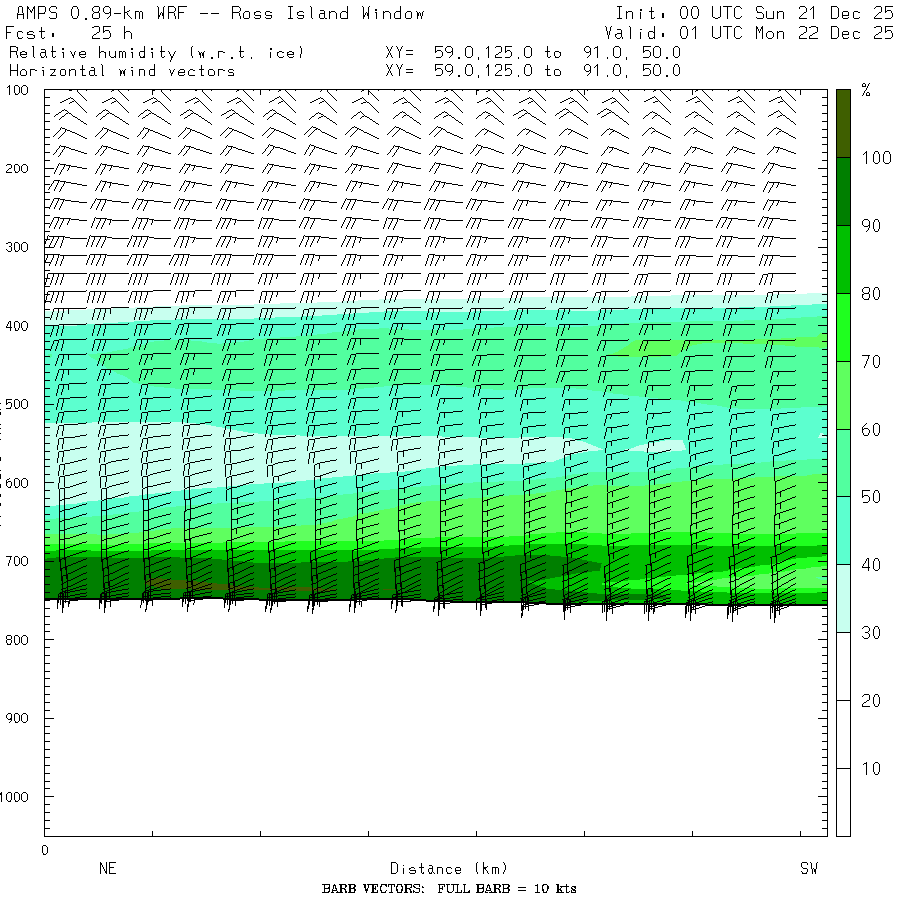900x900 pixels.
Task: Pick the mint 50–60 percent swatch
Action: pyautogui.click(x=843, y=463)
